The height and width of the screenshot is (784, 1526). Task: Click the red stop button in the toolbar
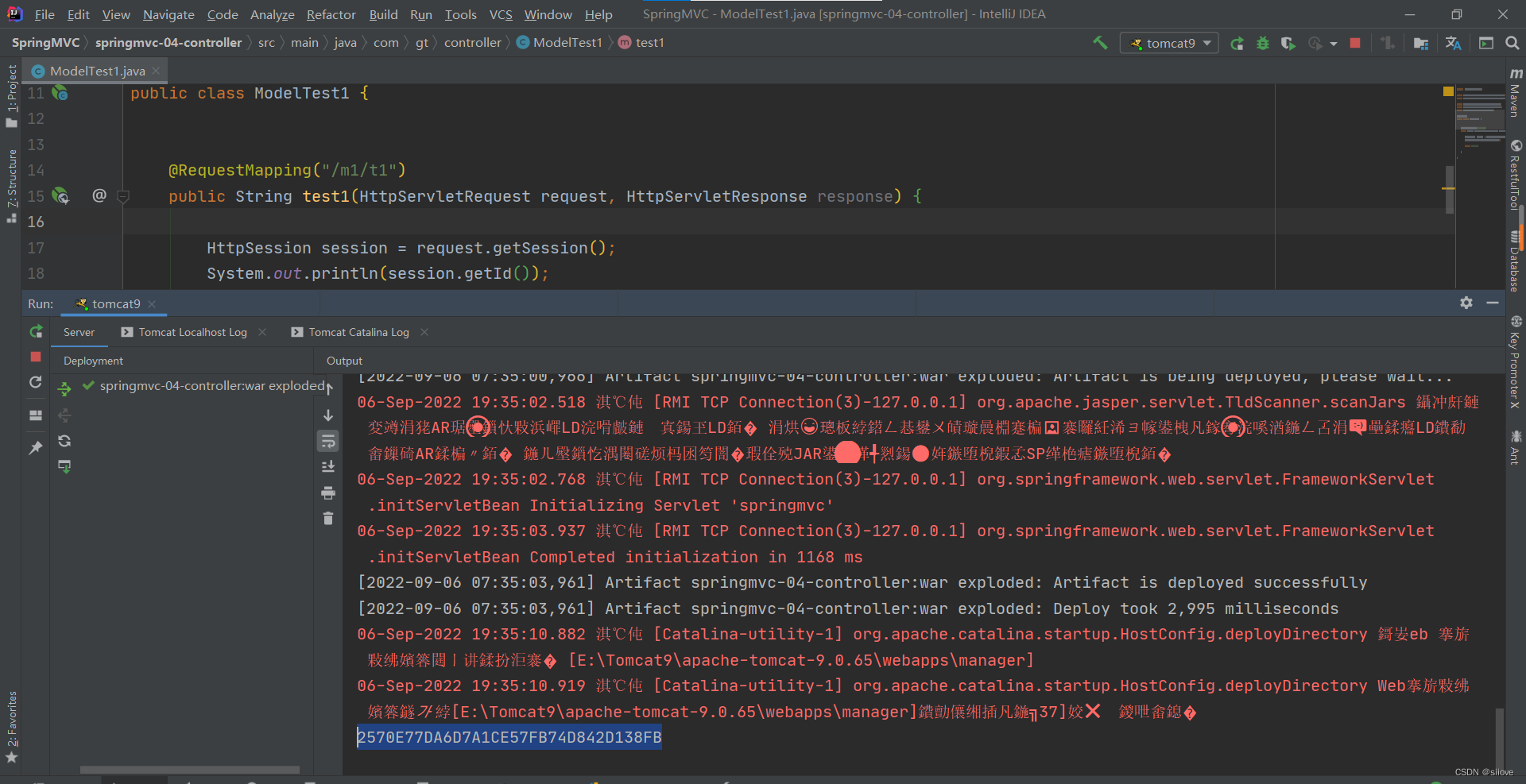point(1356,43)
